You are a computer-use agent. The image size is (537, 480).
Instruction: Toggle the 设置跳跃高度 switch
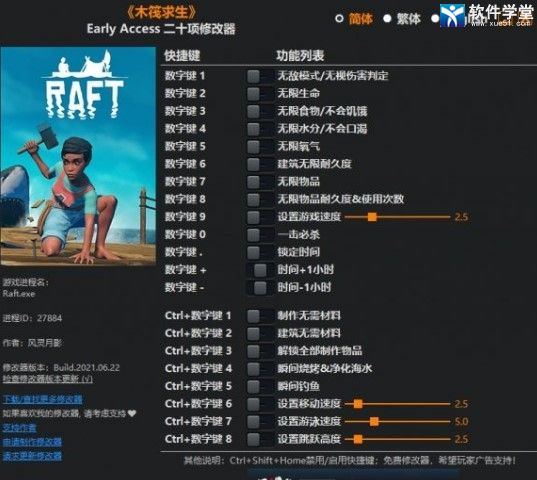tap(260, 439)
